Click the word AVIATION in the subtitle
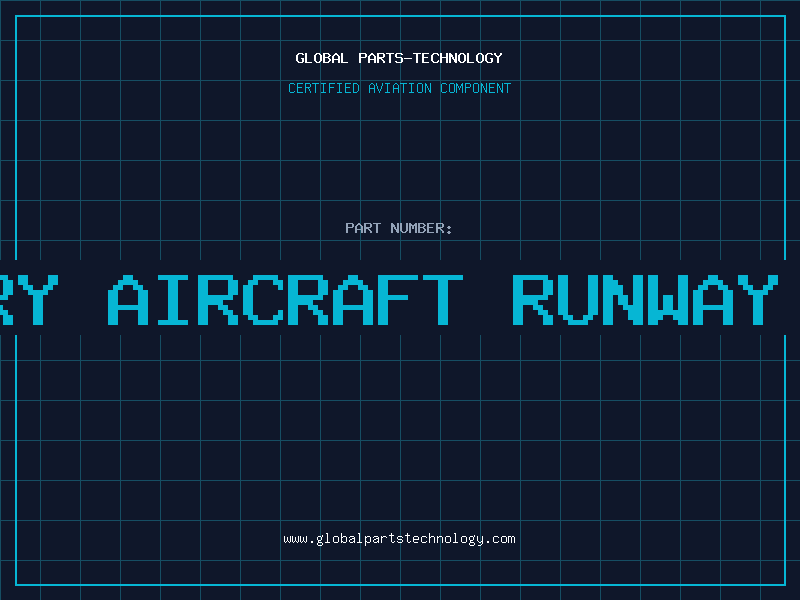The image size is (800, 600). point(402,88)
